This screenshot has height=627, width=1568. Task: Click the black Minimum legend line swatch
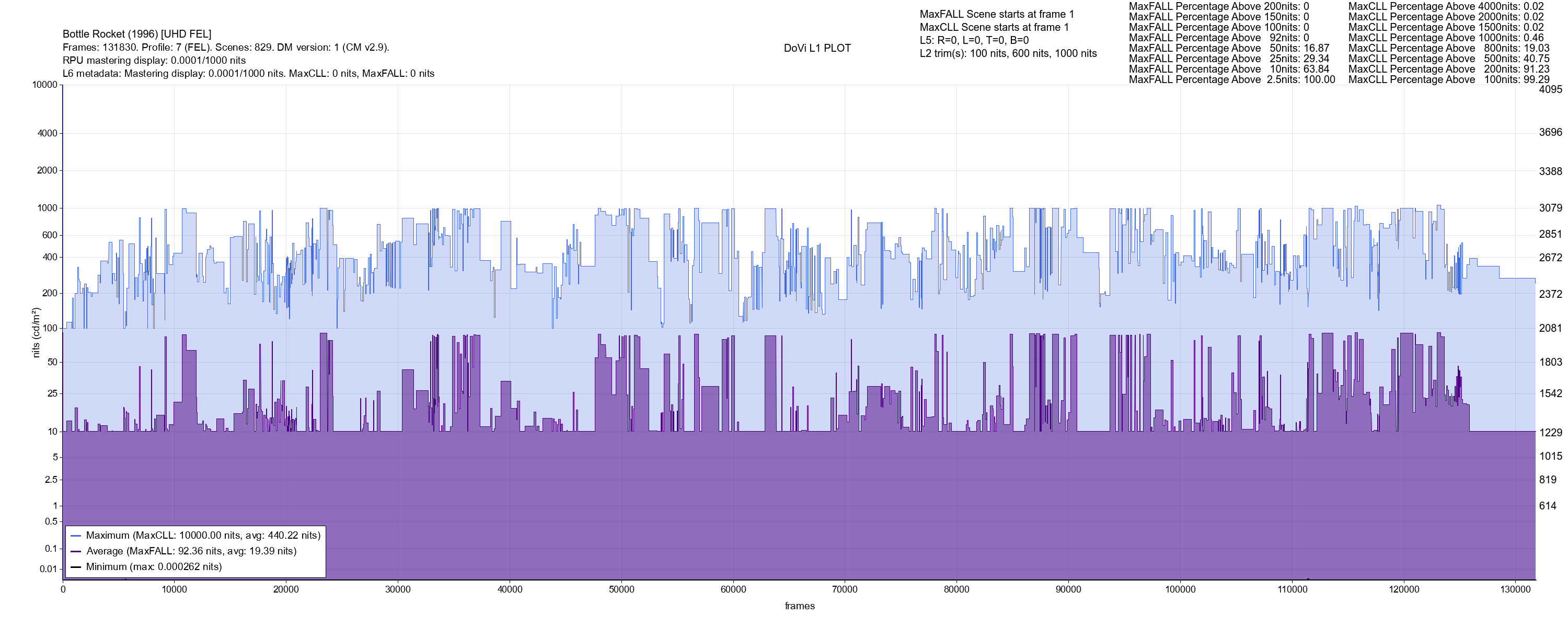(75, 567)
